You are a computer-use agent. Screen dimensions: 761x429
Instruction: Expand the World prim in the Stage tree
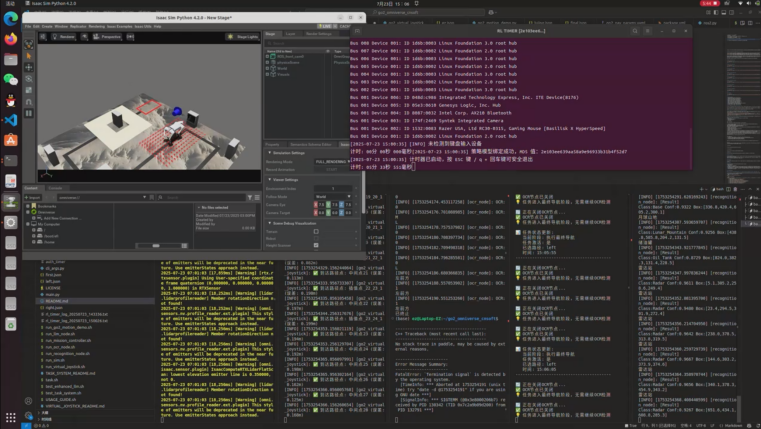[267, 68]
